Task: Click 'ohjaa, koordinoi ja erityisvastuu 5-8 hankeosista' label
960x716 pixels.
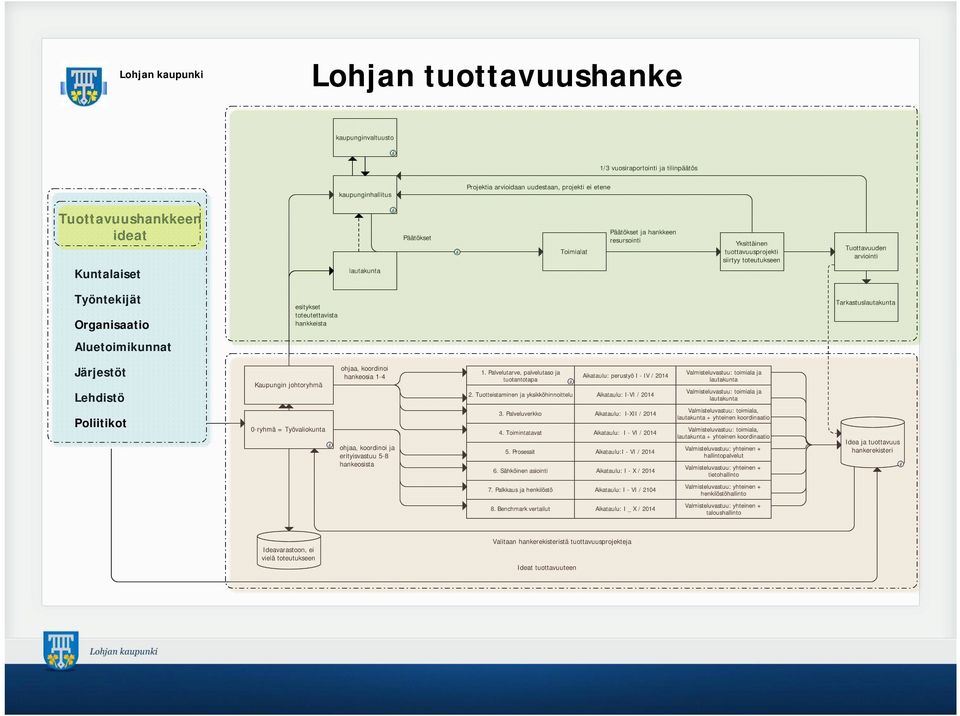Action: tap(367, 456)
